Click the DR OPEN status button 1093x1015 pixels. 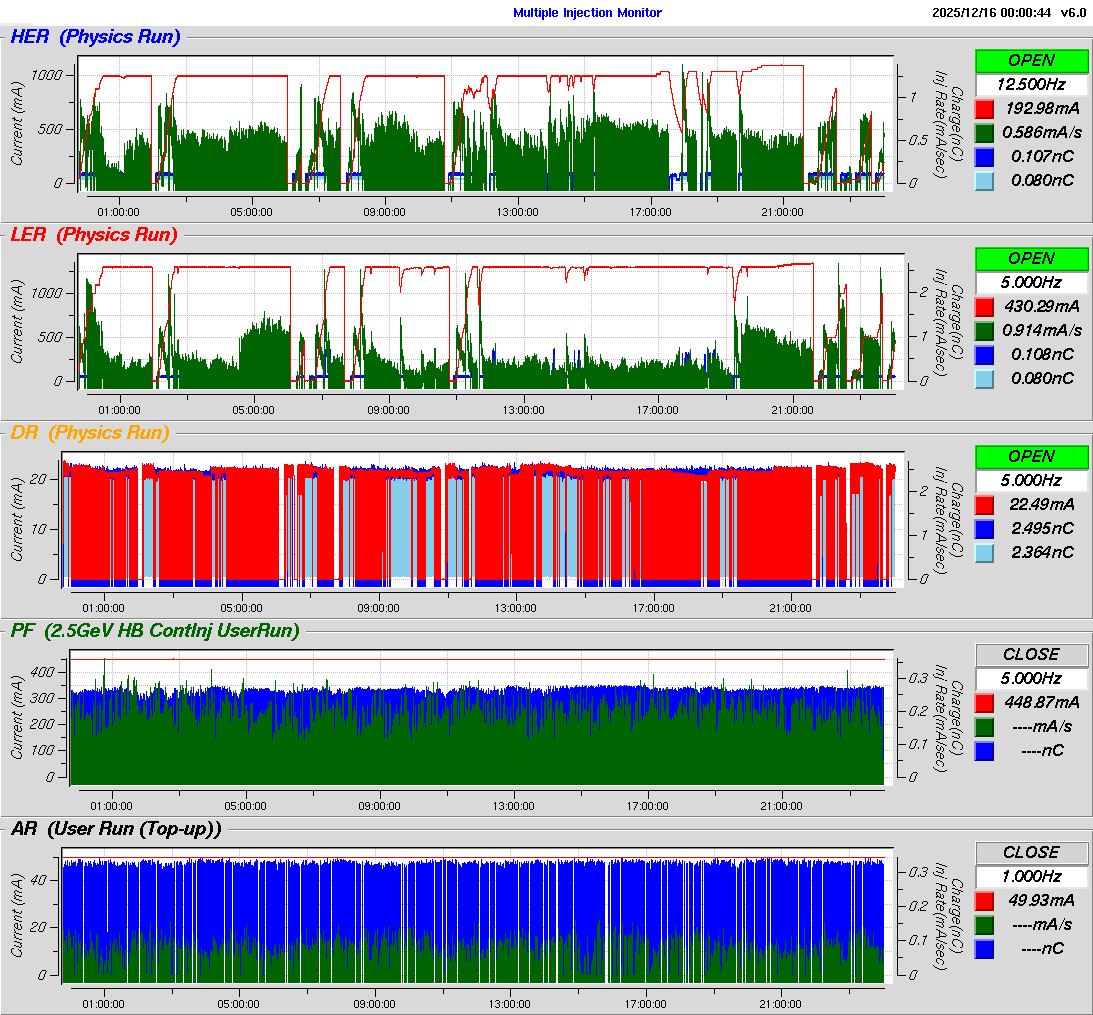(1031, 456)
